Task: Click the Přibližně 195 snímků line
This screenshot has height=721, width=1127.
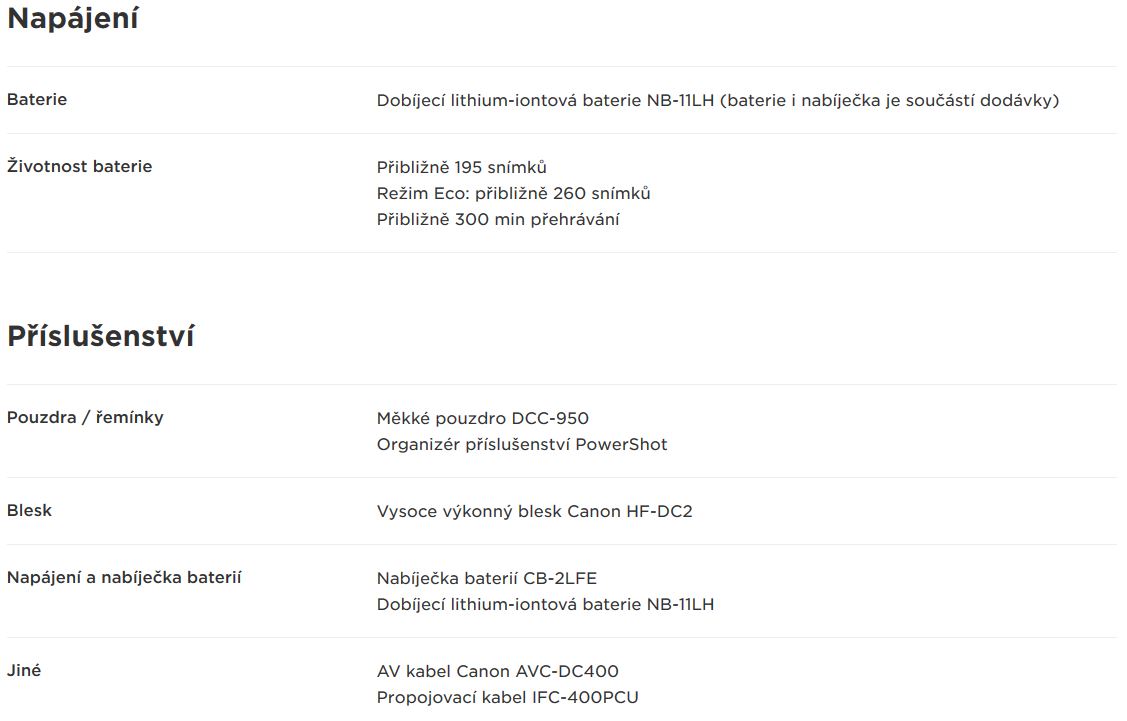Action: tap(461, 167)
